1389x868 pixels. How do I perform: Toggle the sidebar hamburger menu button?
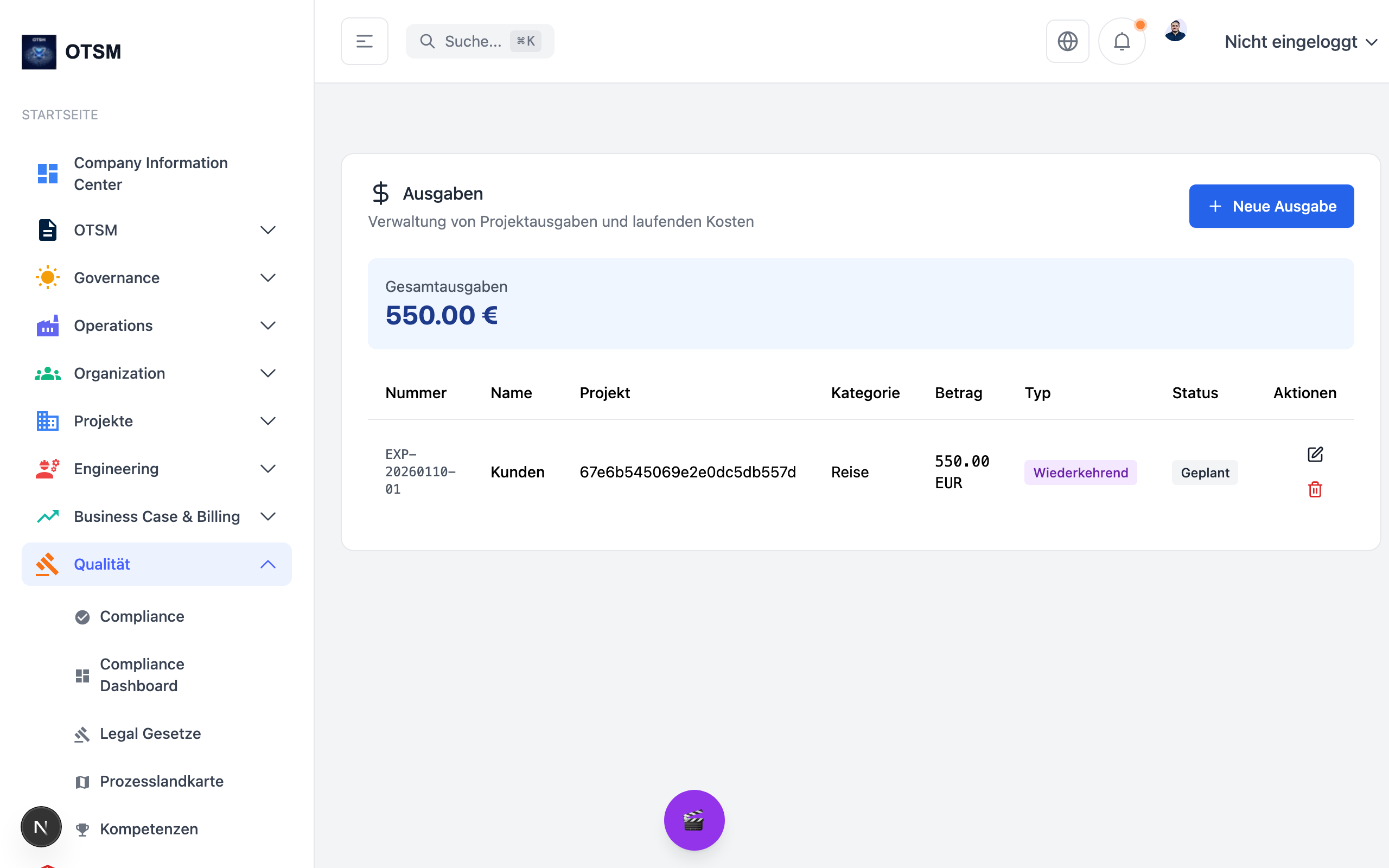tap(365, 41)
